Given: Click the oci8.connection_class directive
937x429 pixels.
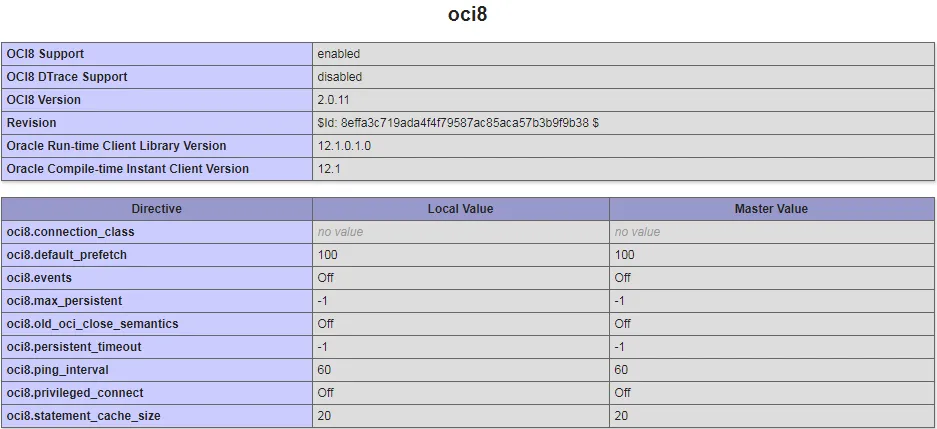Looking at the screenshot, I should (x=70, y=232).
